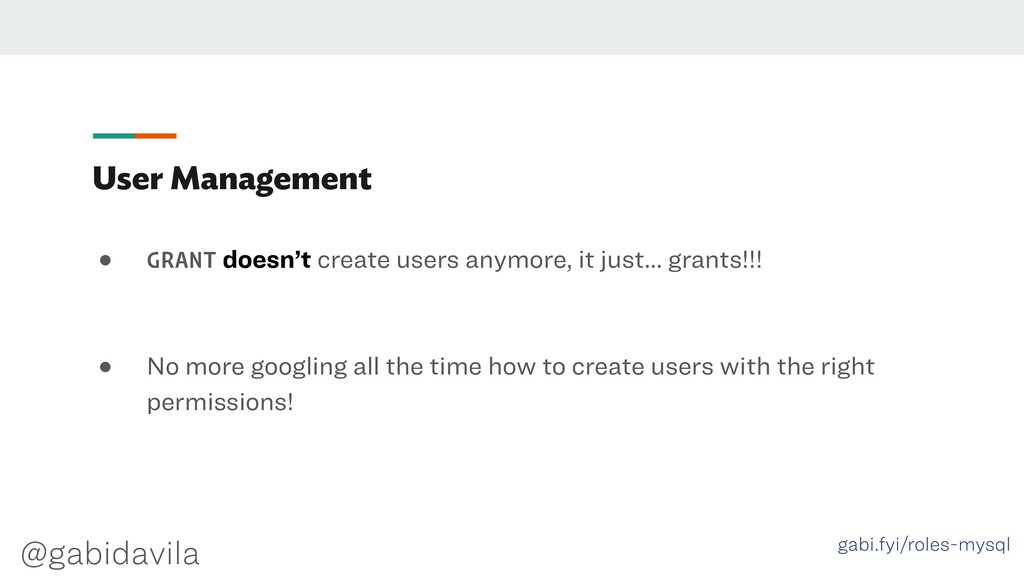Click the word permissions! on last line

click(220, 402)
